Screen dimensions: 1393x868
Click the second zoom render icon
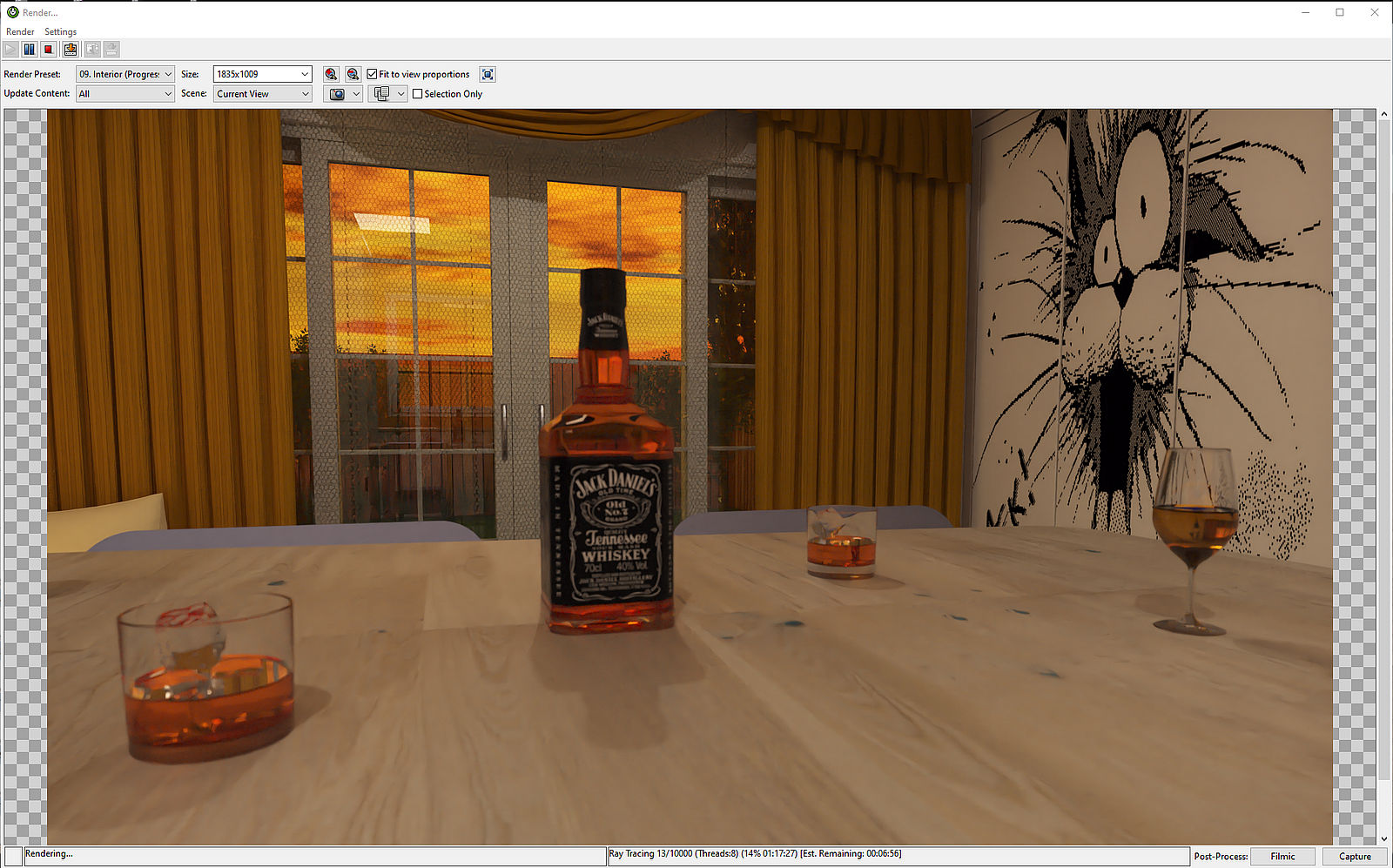[x=353, y=74]
